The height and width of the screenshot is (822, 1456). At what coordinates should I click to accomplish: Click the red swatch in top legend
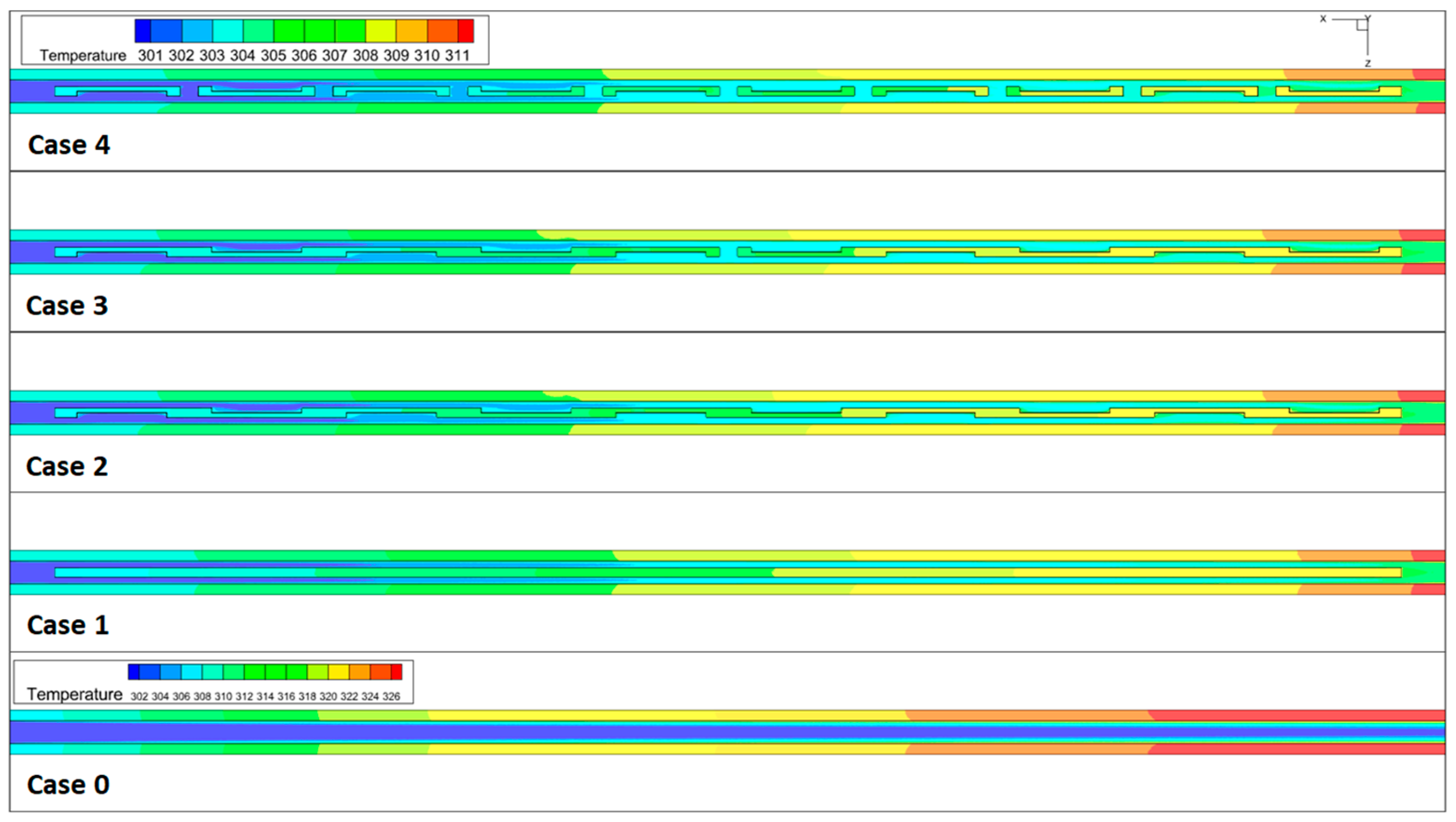pyautogui.click(x=465, y=31)
